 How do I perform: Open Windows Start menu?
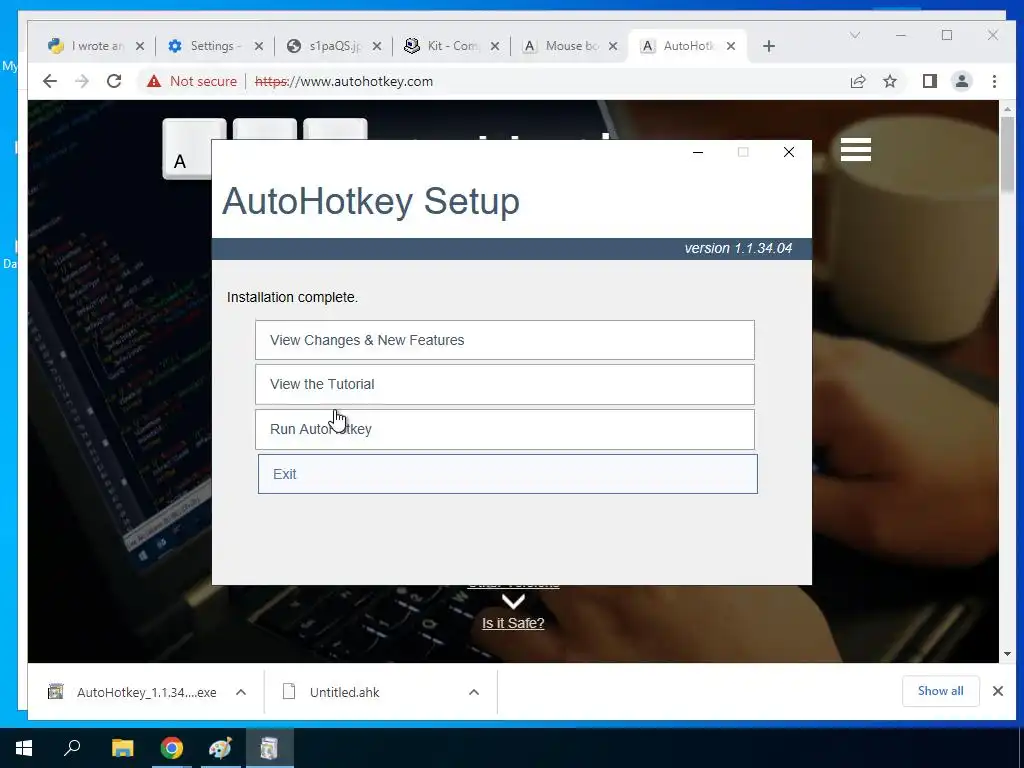tap(24, 748)
